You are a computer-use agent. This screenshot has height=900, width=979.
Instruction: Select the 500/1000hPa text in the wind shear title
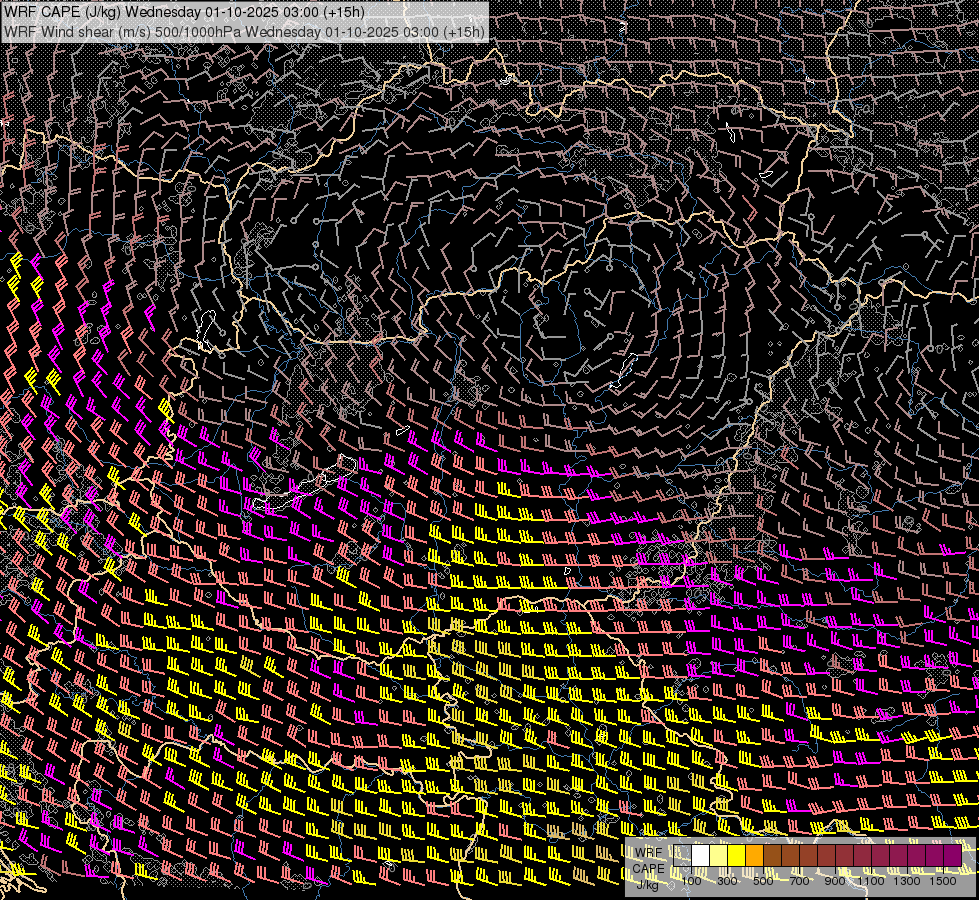[x=198, y=31]
